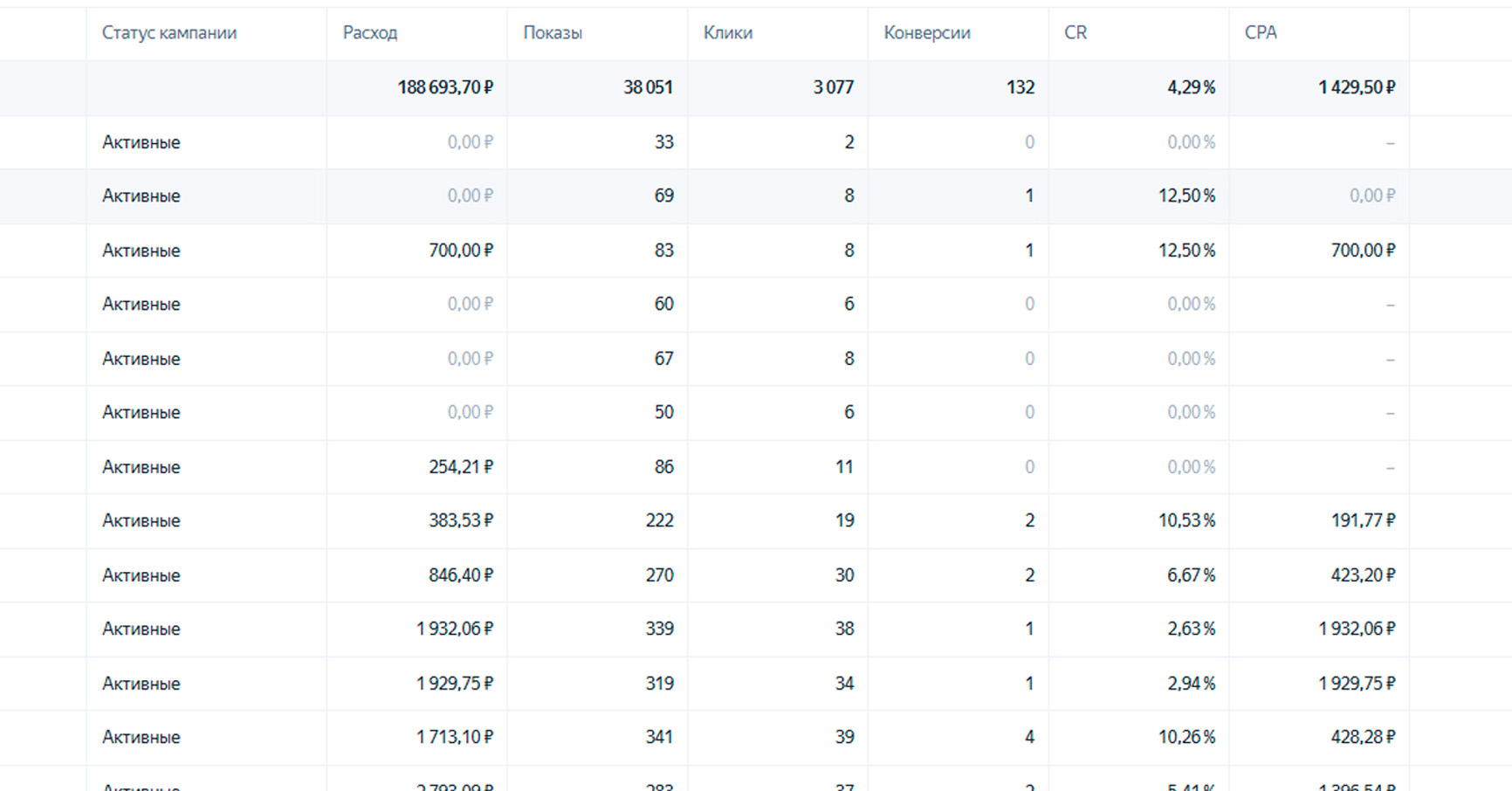Select the total CPA value 1 429,50 ₽
The width and height of the screenshot is (1512, 791).
click(1356, 87)
